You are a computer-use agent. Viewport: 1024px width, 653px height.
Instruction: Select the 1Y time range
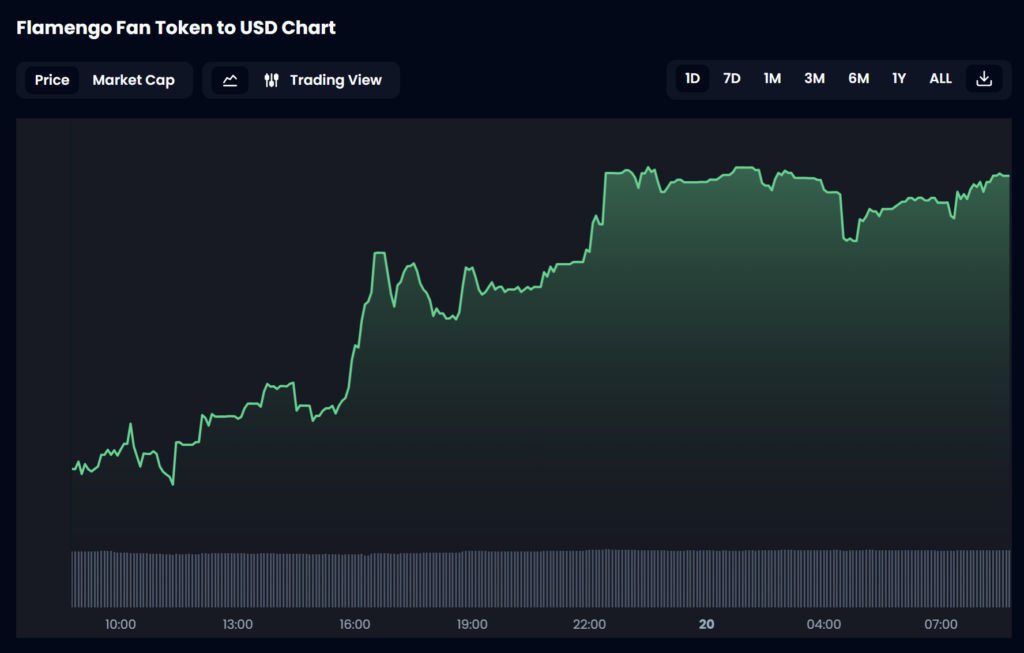tap(899, 79)
